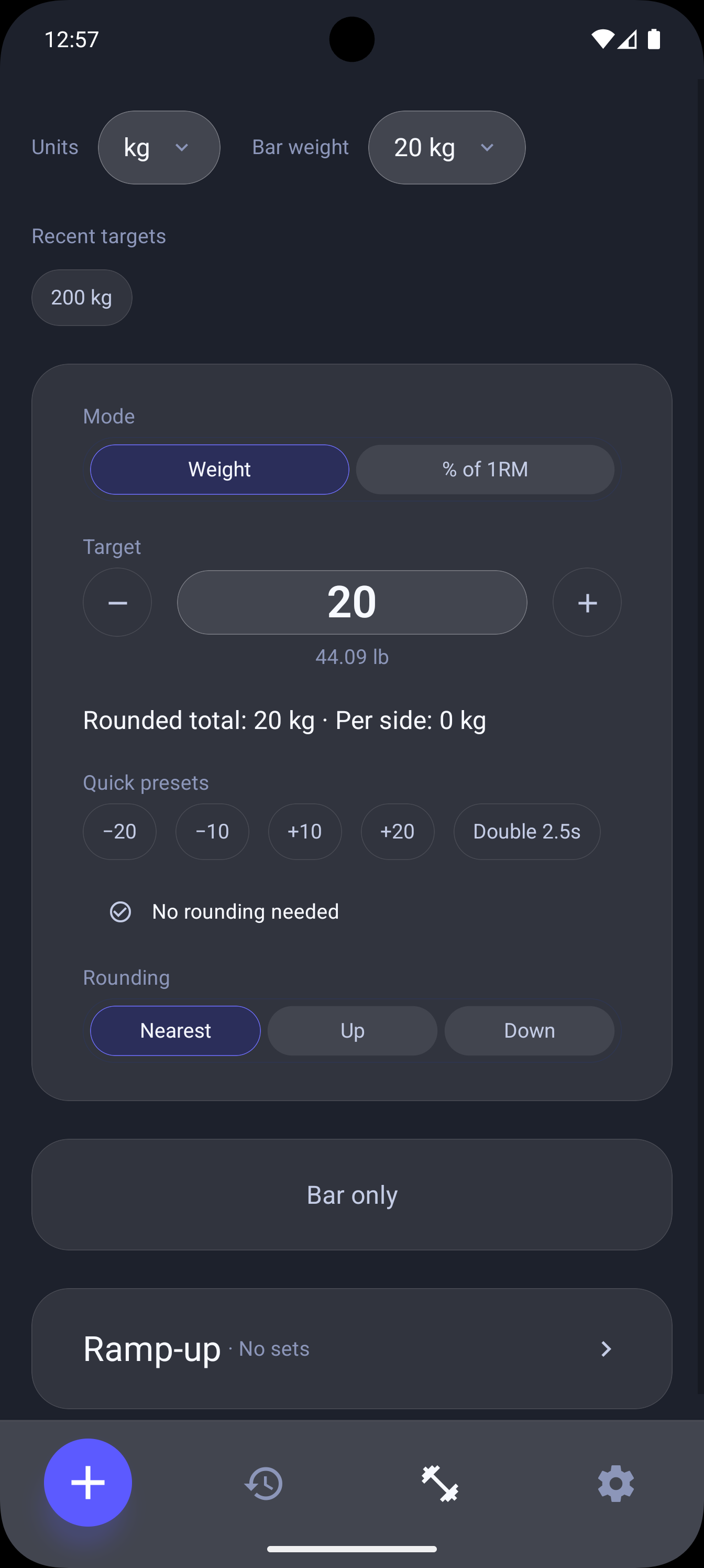The height and width of the screenshot is (1568, 704).
Task: Open settings via the gear icon
Action: click(x=616, y=1484)
